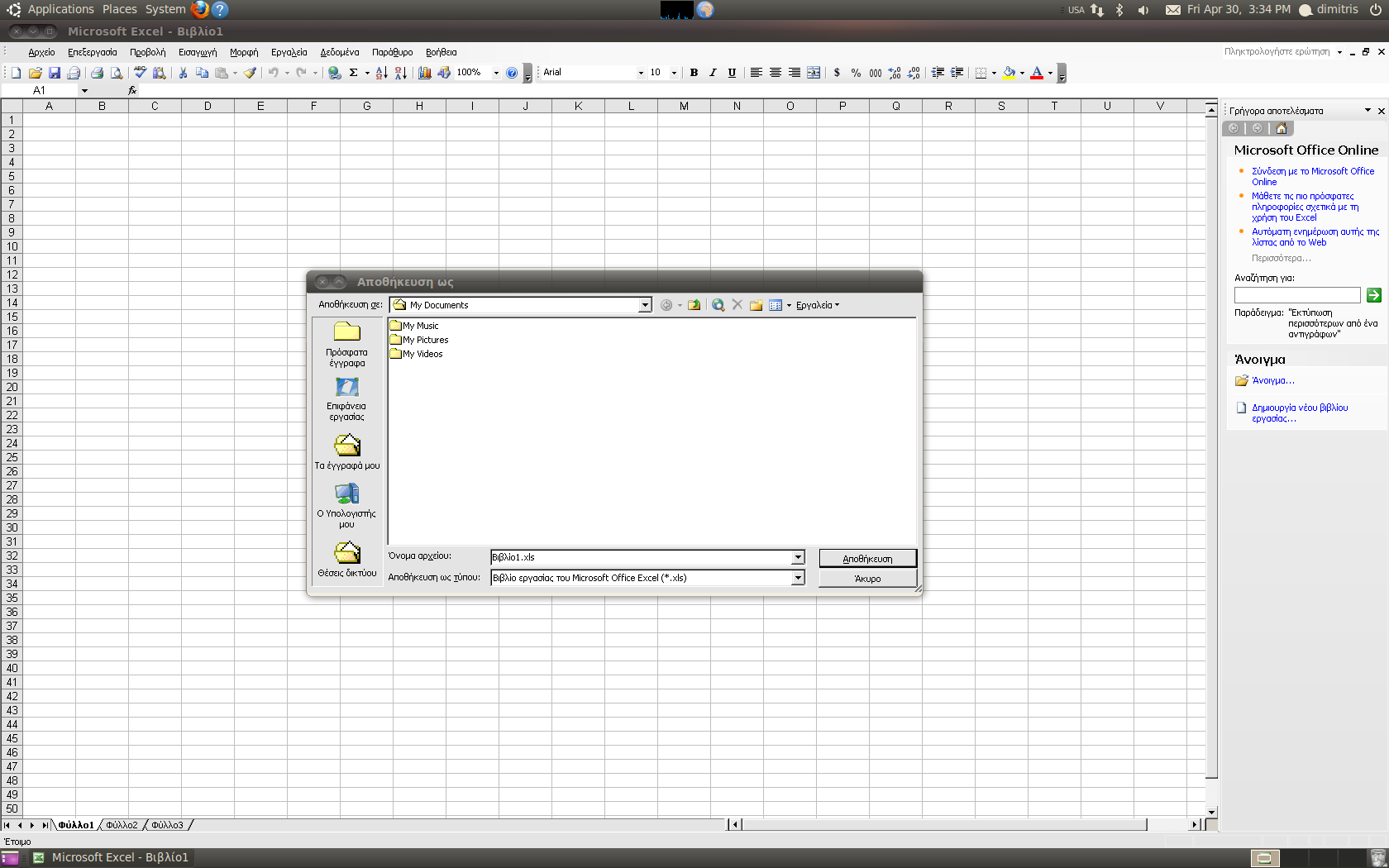This screenshot has height=868, width=1389.
Task: Open the font size 10 dropdown
Action: pyautogui.click(x=674, y=73)
